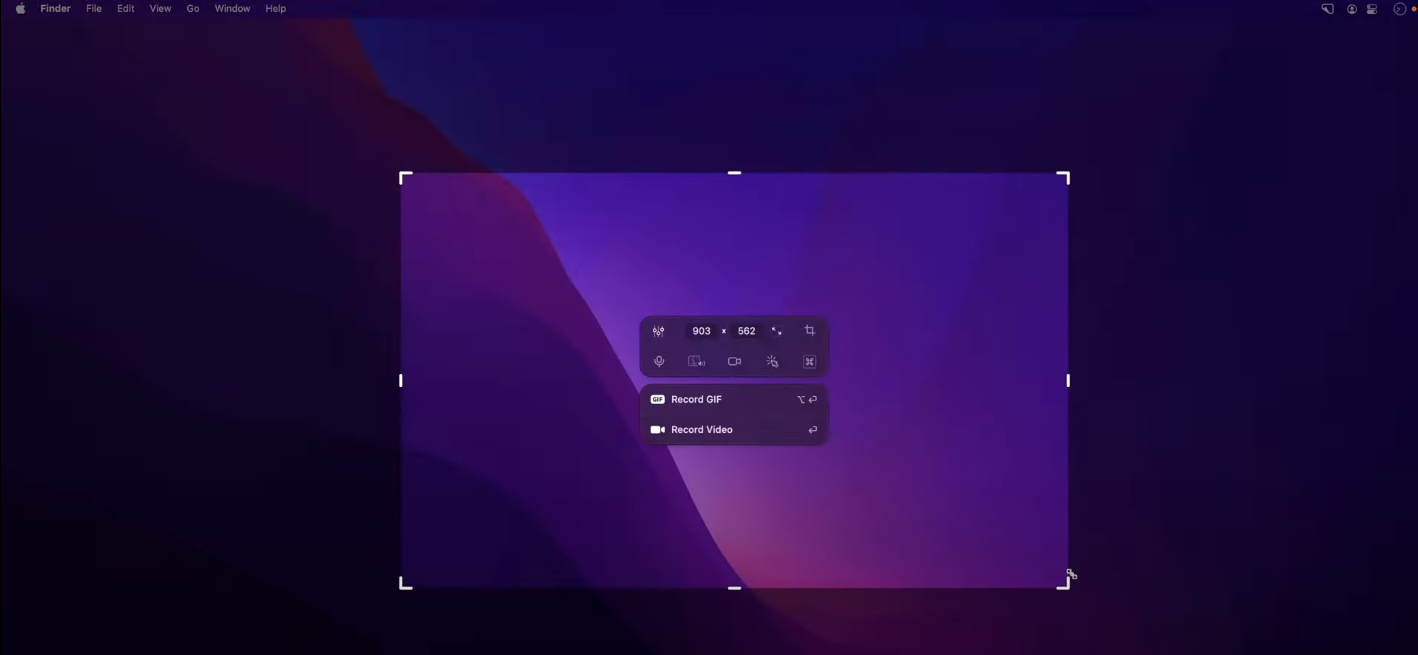Viewport: 1418px width, 655px height.
Task: Toggle mouse click highlighting
Action: (x=772, y=362)
